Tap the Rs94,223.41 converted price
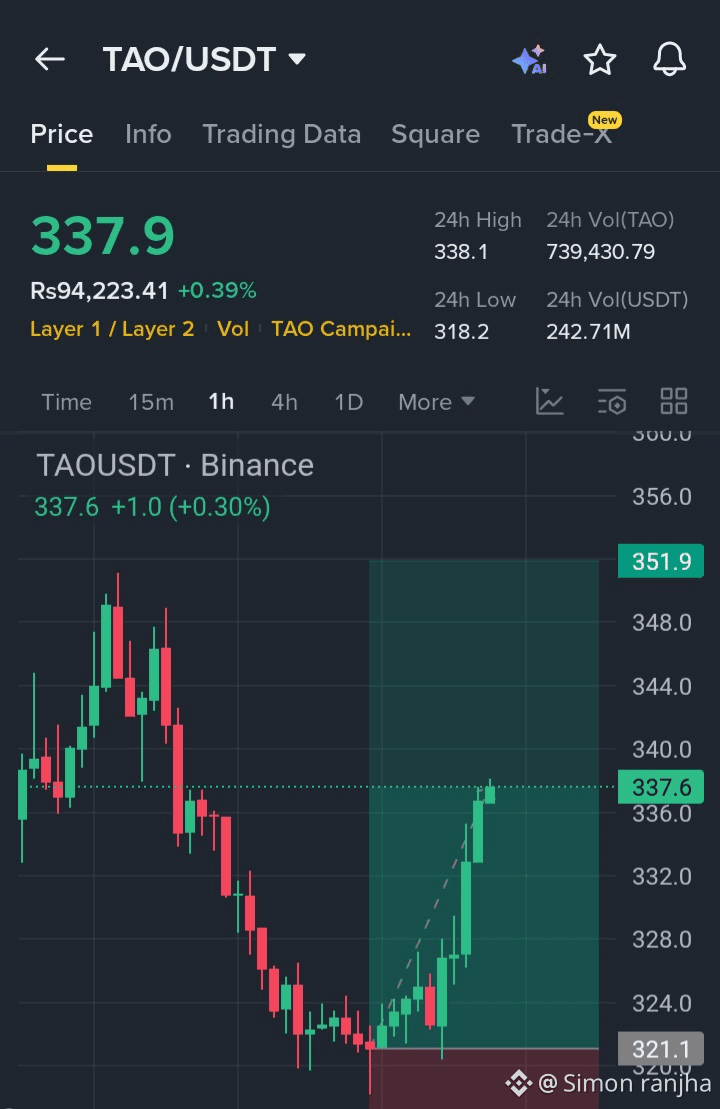 [99, 291]
